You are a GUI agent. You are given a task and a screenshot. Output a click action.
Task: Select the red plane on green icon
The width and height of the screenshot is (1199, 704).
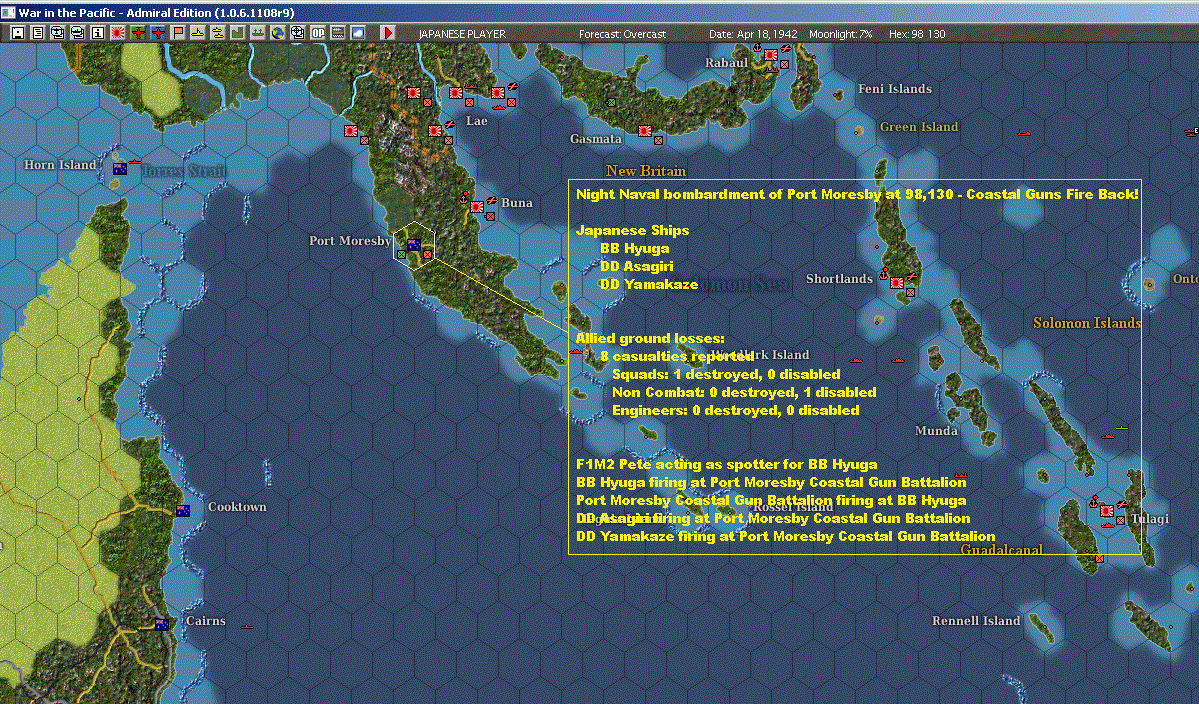tap(138, 33)
